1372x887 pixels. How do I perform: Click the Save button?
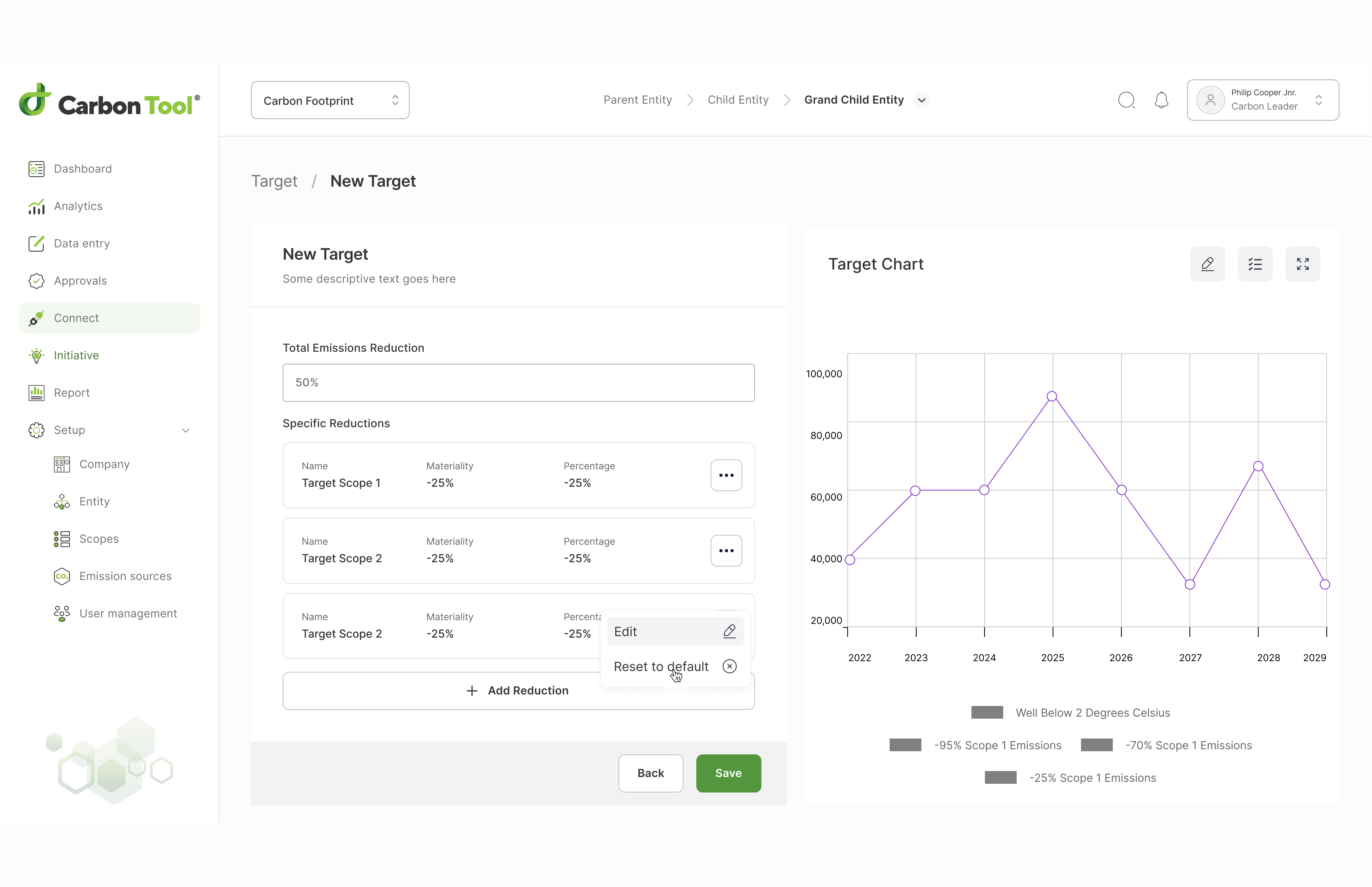[x=728, y=773]
